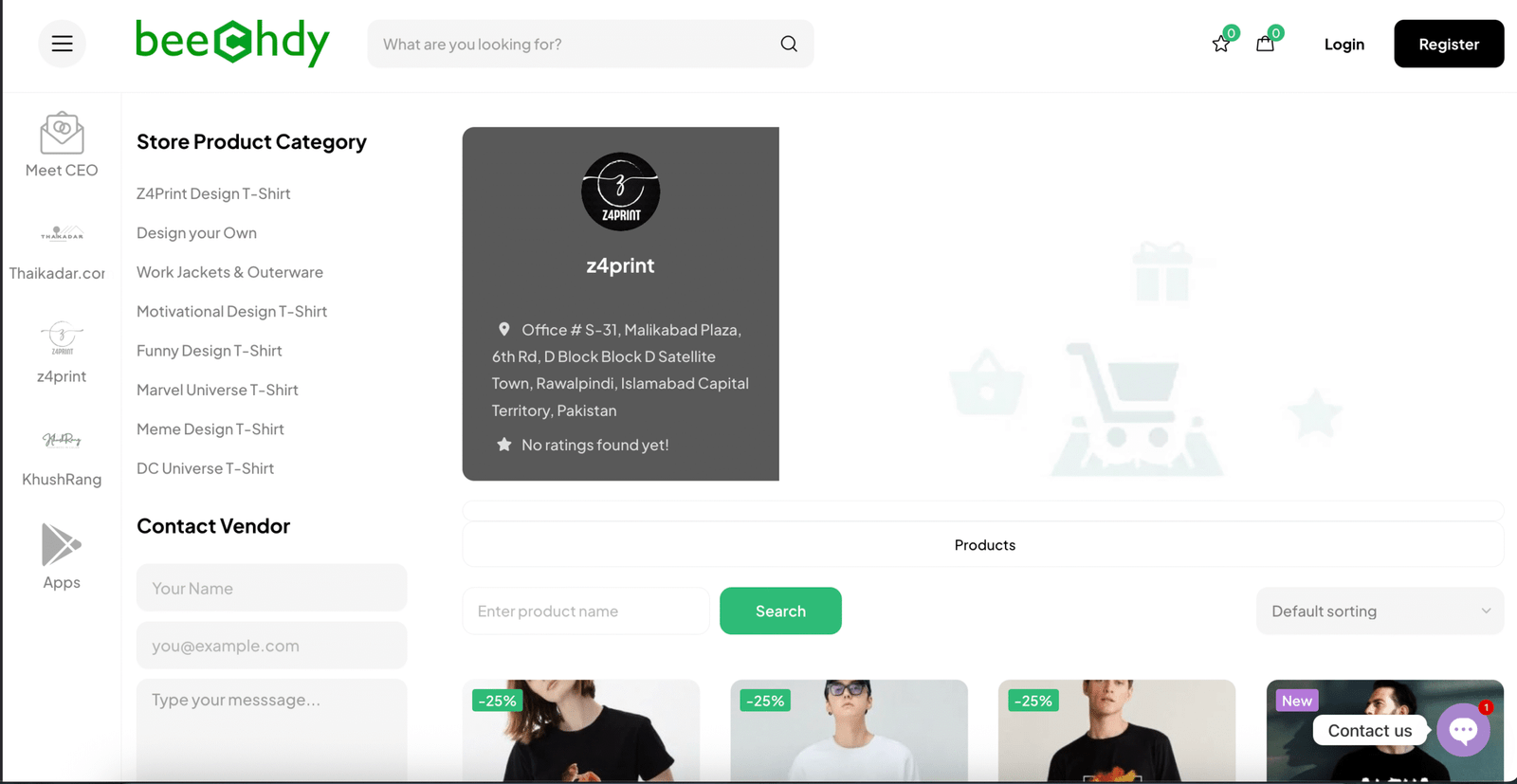This screenshot has width=1517, height=784.
Task: Click the Login link
Action: [1343, 44]
